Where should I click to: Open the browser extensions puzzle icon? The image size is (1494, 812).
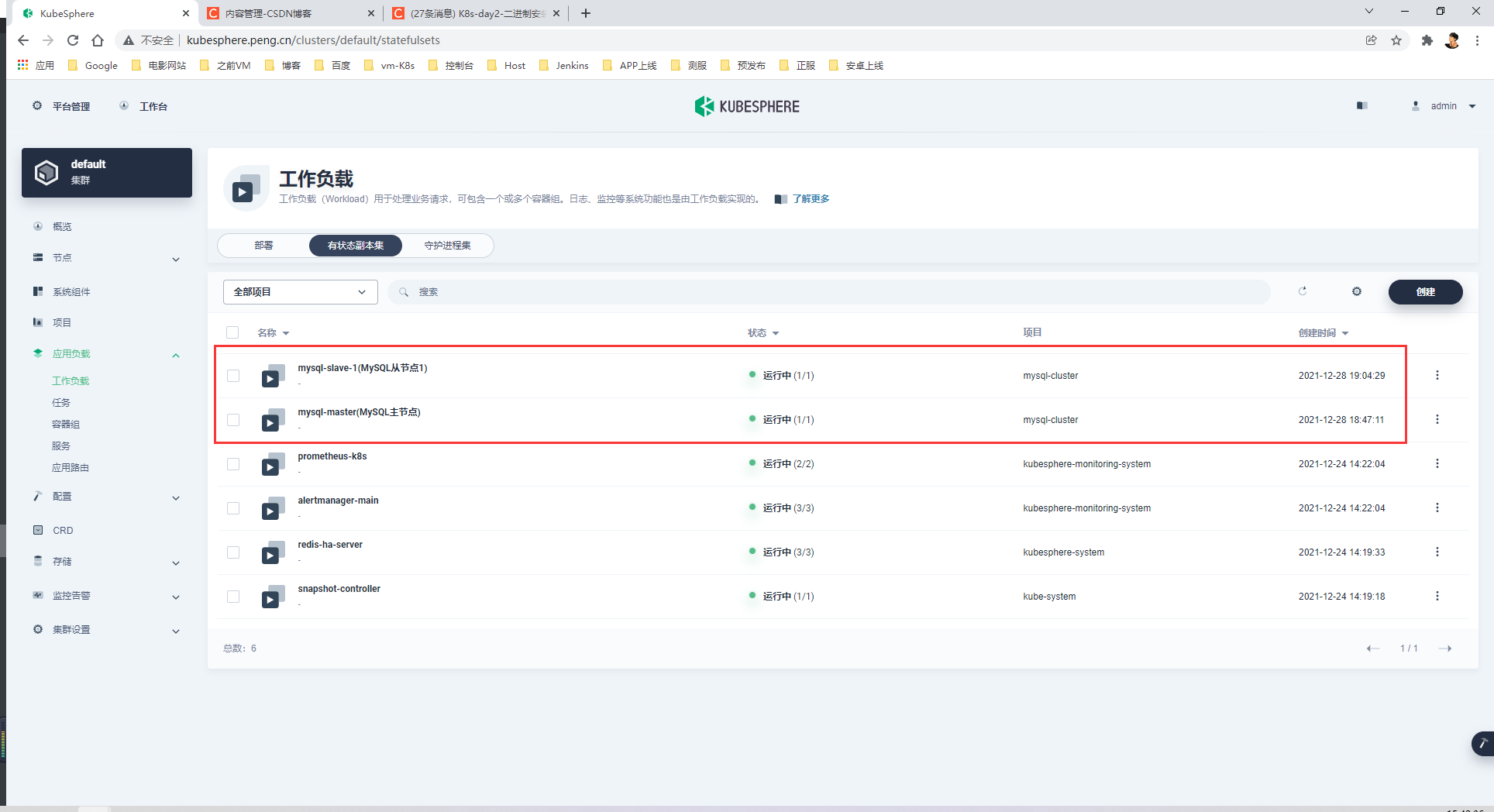[x=1427, y=40]
